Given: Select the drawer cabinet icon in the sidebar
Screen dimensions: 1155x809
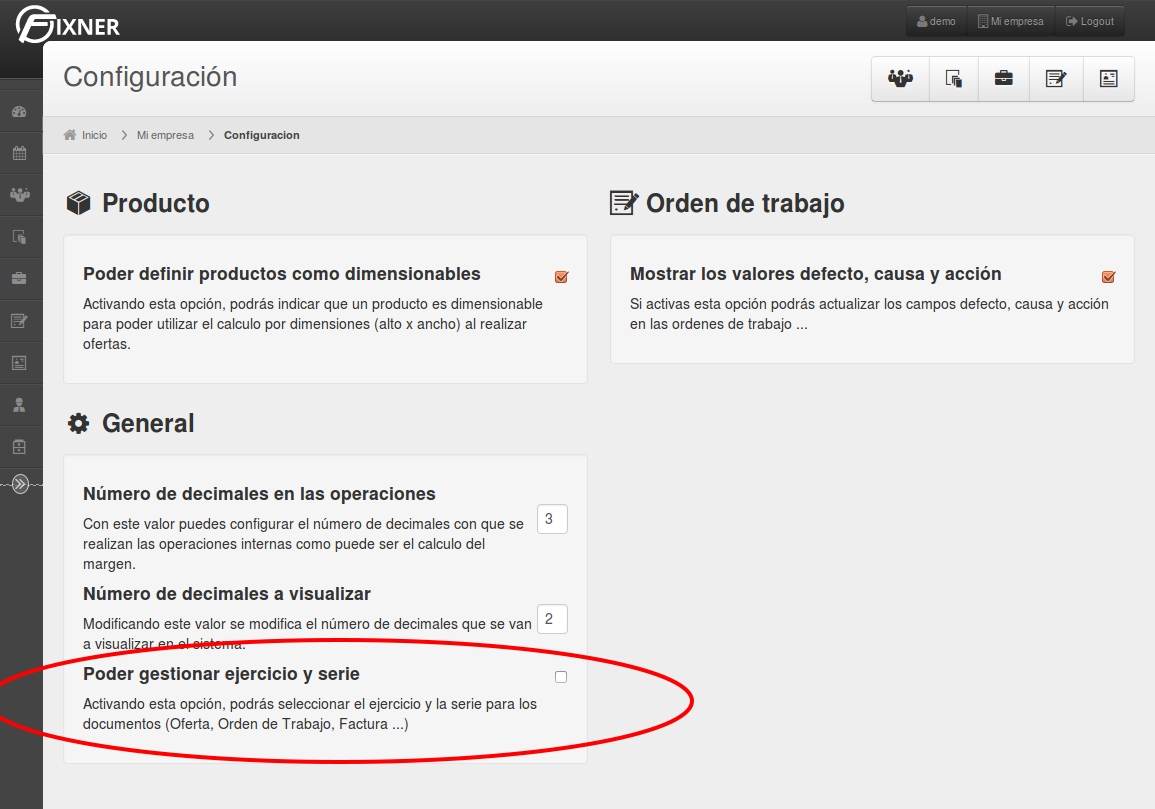Looking at the screenshot, I should 19,446.
